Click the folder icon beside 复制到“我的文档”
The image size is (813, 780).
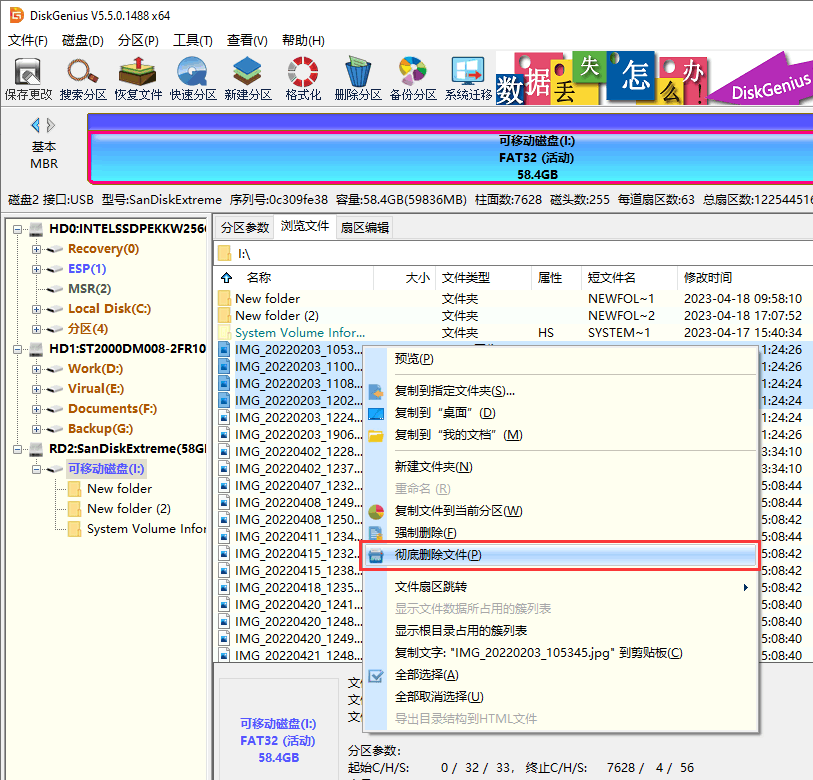coord(376,436)
